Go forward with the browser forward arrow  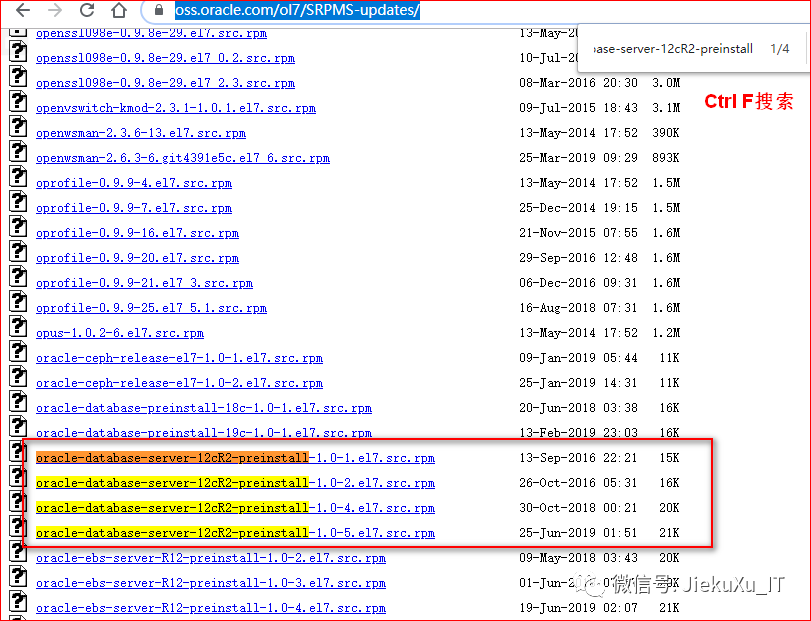click(55, 10)
